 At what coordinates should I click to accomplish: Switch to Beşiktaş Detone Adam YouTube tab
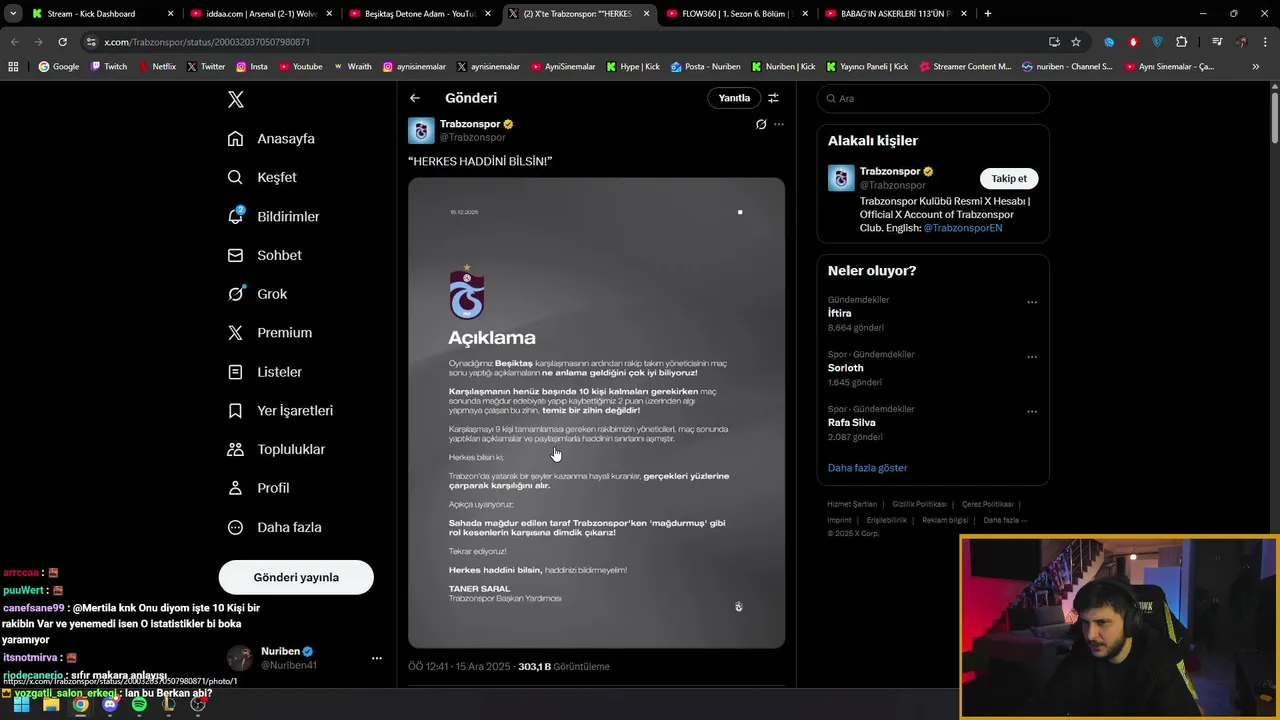[x=418, y=14]
